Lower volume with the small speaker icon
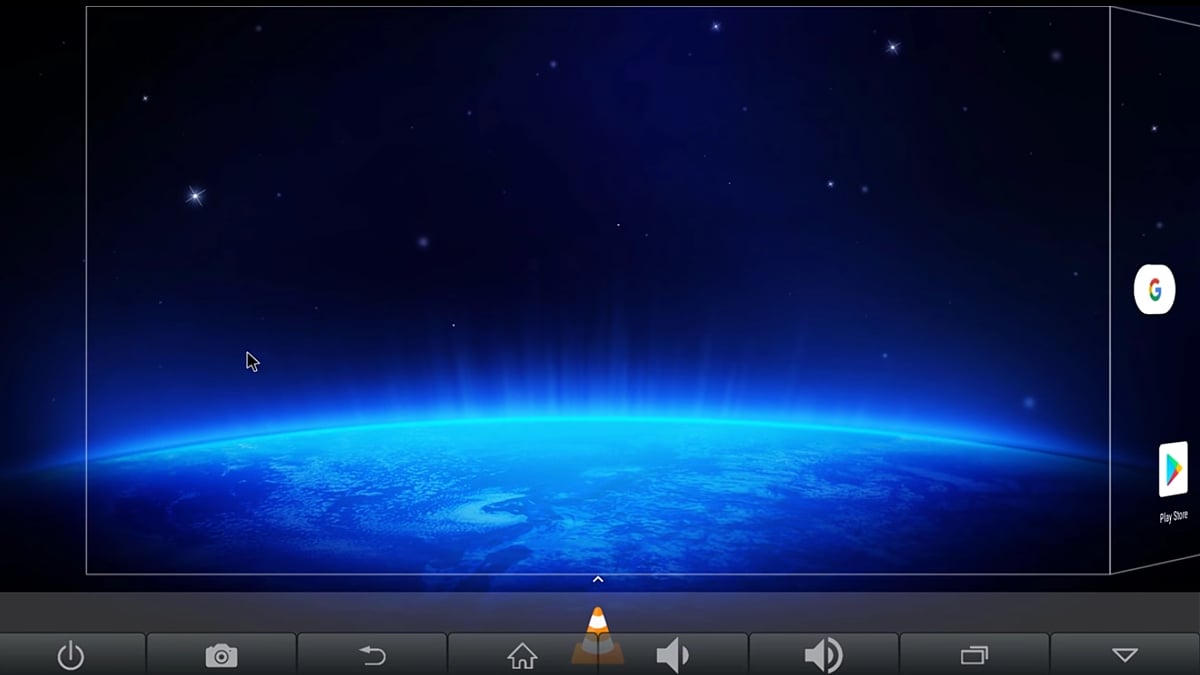This screenshot has height=675, width=1200. pyautogui.click(x=673, y=656)
